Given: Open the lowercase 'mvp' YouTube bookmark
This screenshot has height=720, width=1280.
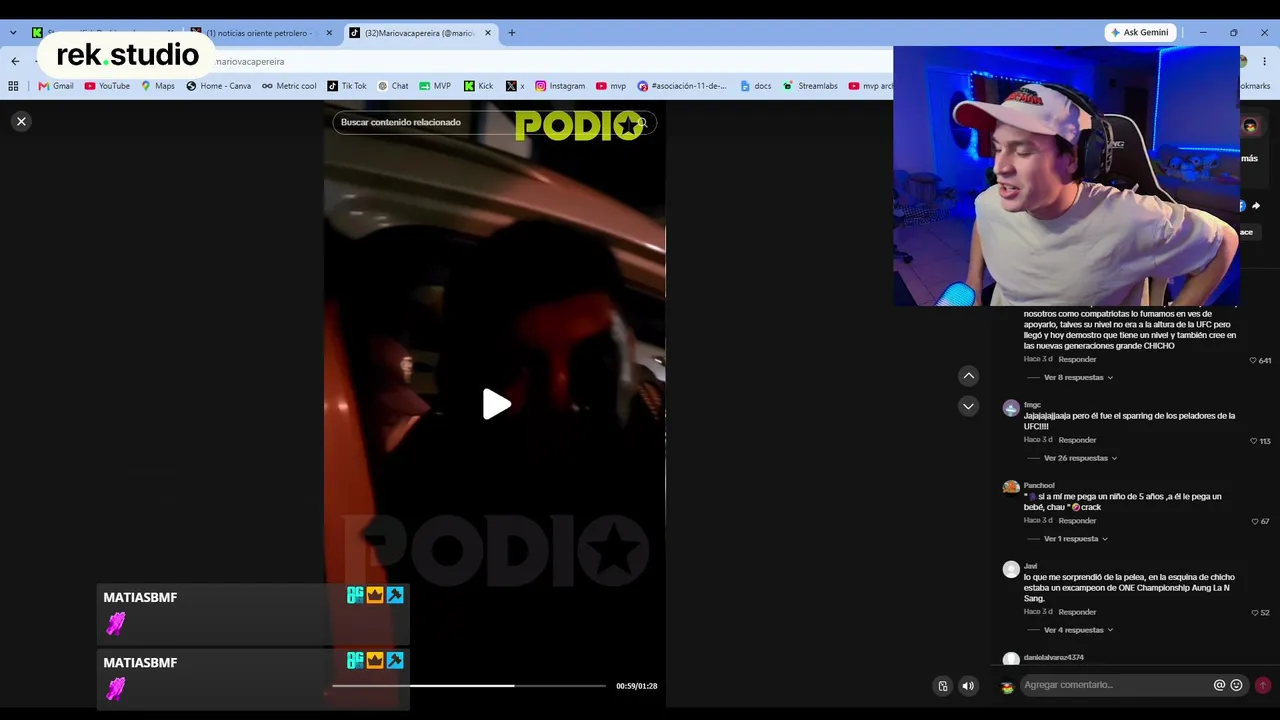Looking at the screenshot, I should coord(611,86).
